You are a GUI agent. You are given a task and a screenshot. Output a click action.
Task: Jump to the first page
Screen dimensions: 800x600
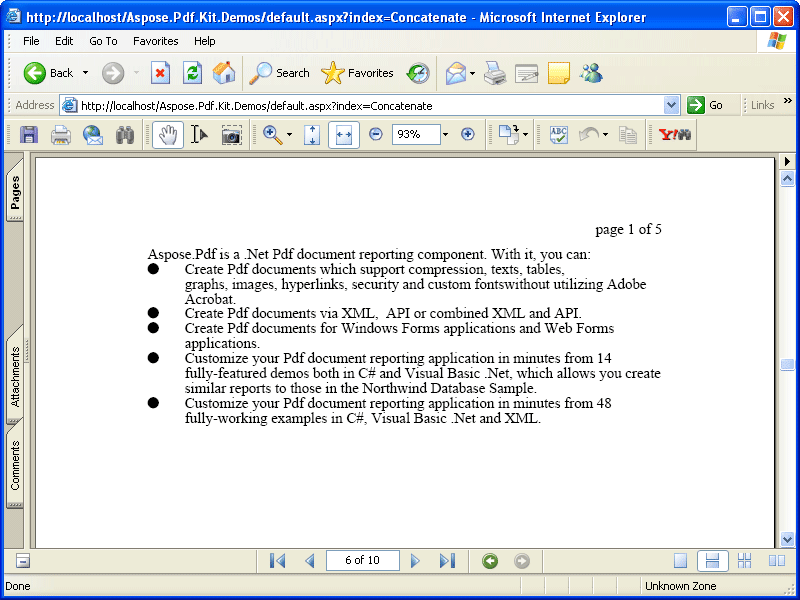coord(278,561)
